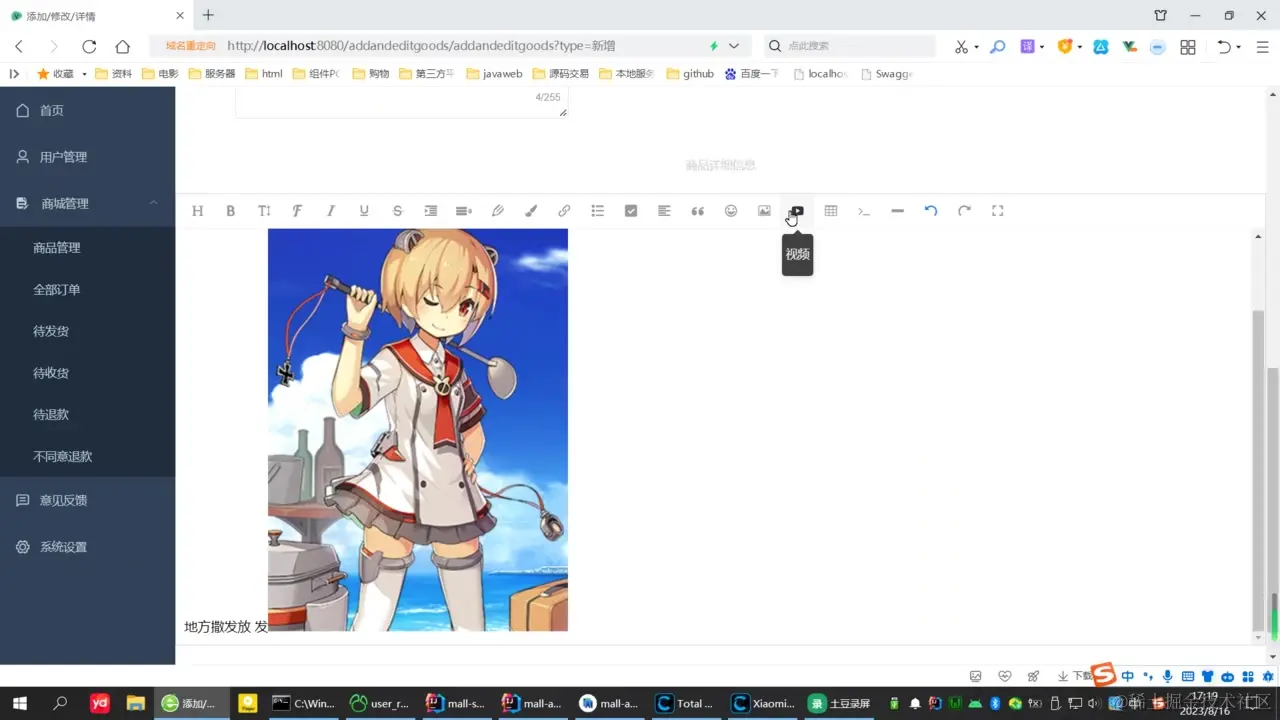The width and height of the screenshot is (1280, 720).
Task: Click the browser address bar URL
Action: 421,46
